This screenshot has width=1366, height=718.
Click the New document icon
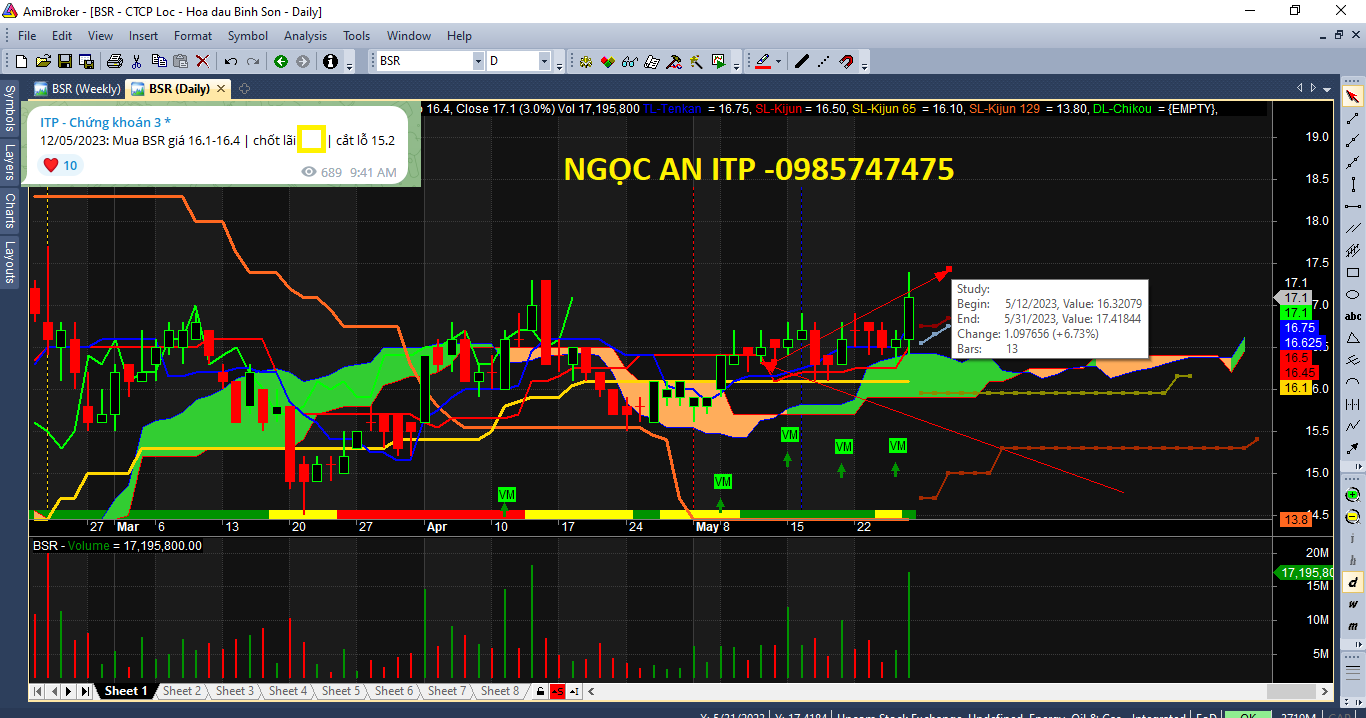(23, 61)
